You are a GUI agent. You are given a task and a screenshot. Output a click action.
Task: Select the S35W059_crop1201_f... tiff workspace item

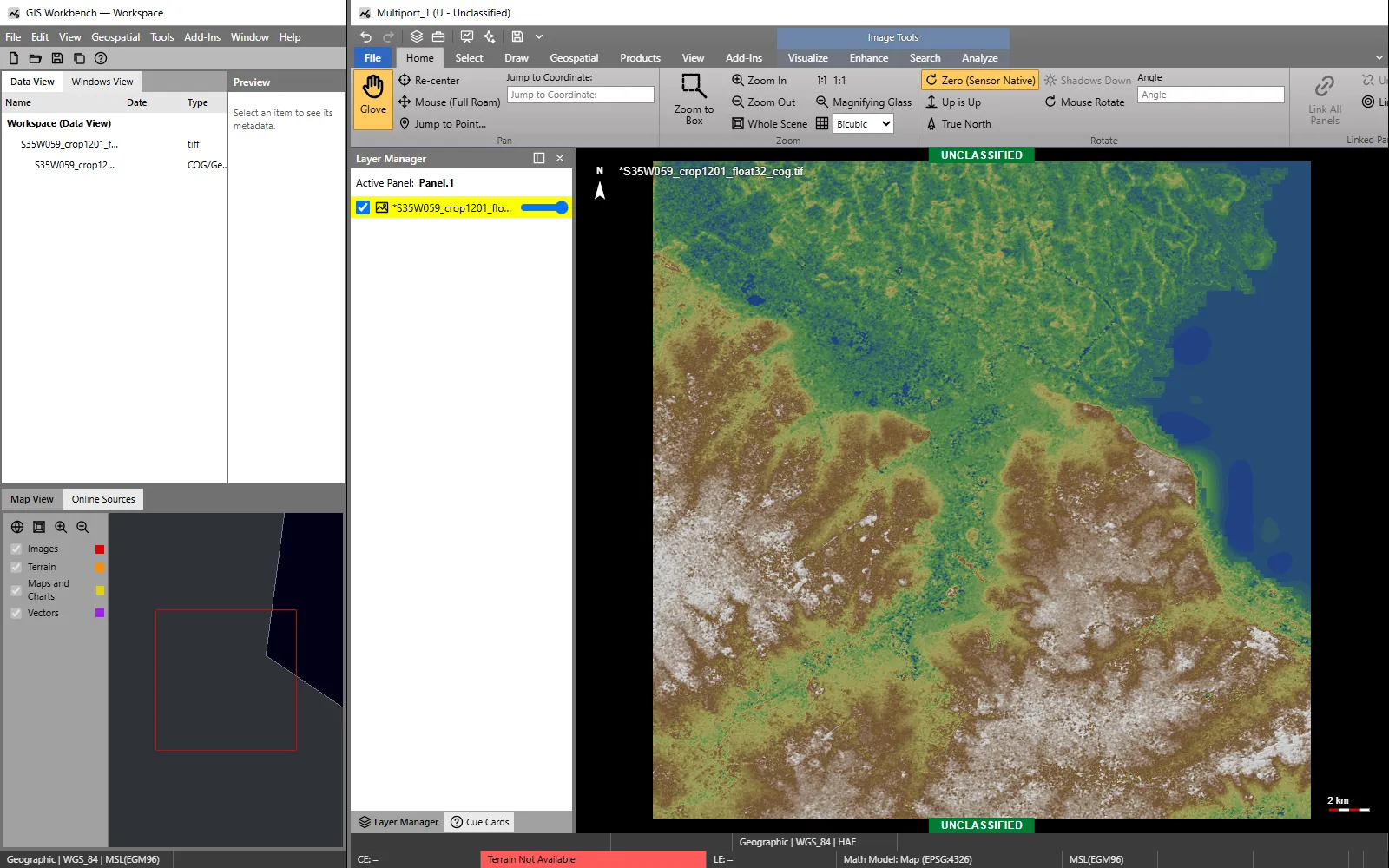[x=113, y=144]
